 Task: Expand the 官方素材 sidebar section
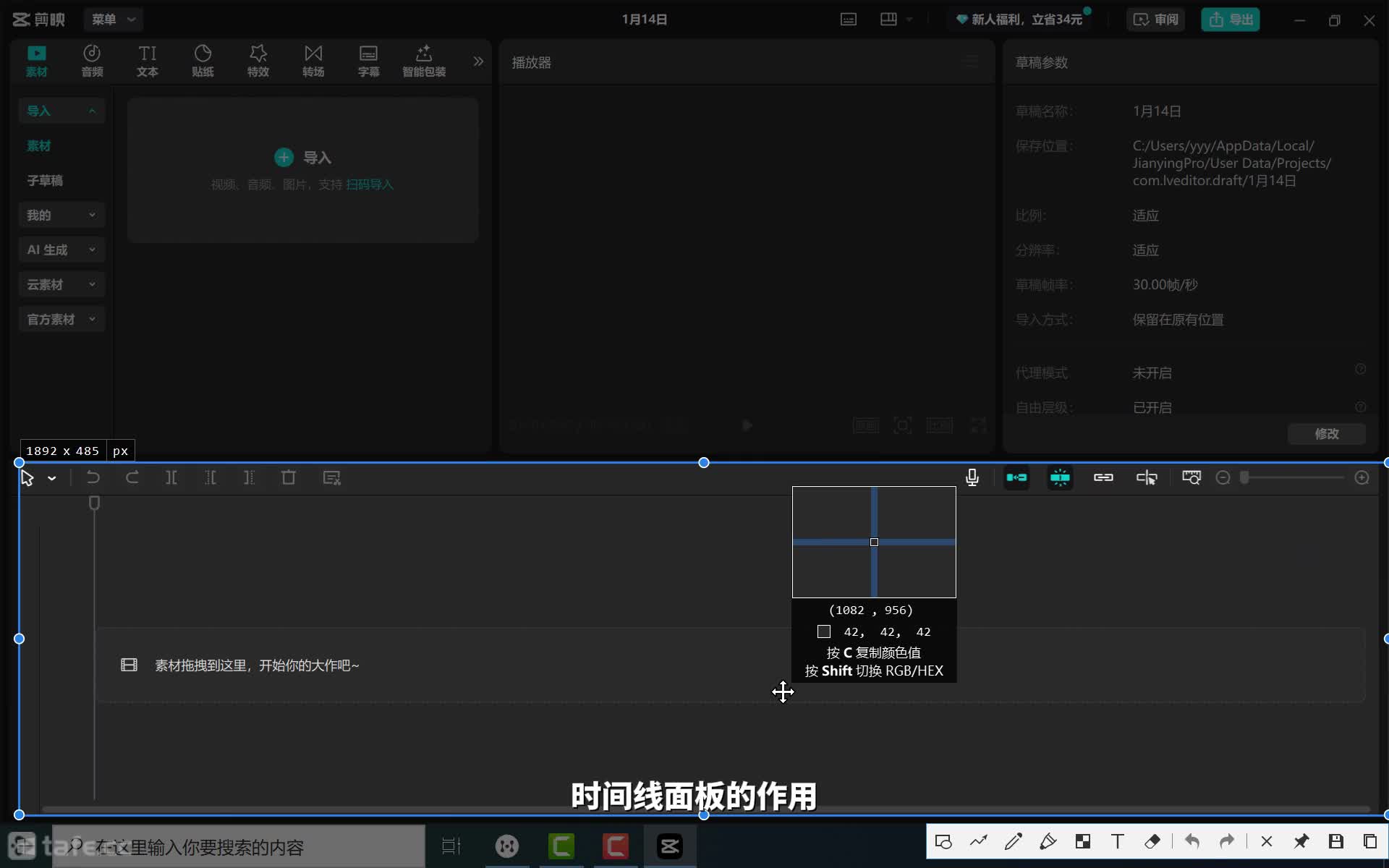click(x=61, y=319)
